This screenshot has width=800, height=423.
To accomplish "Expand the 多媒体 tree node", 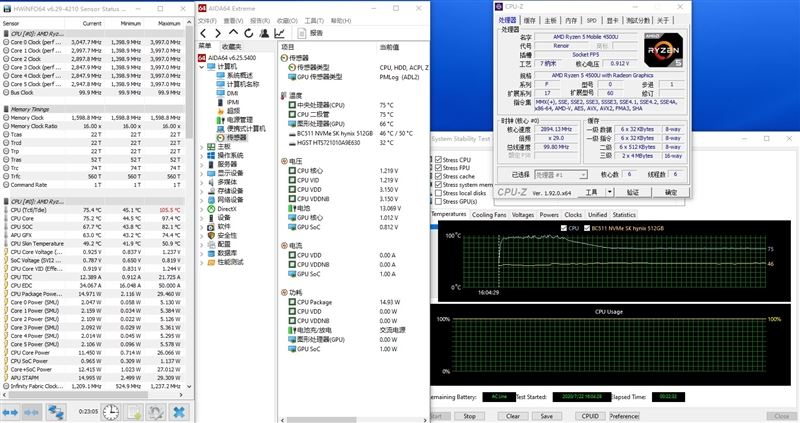I will tap(202, 182).
